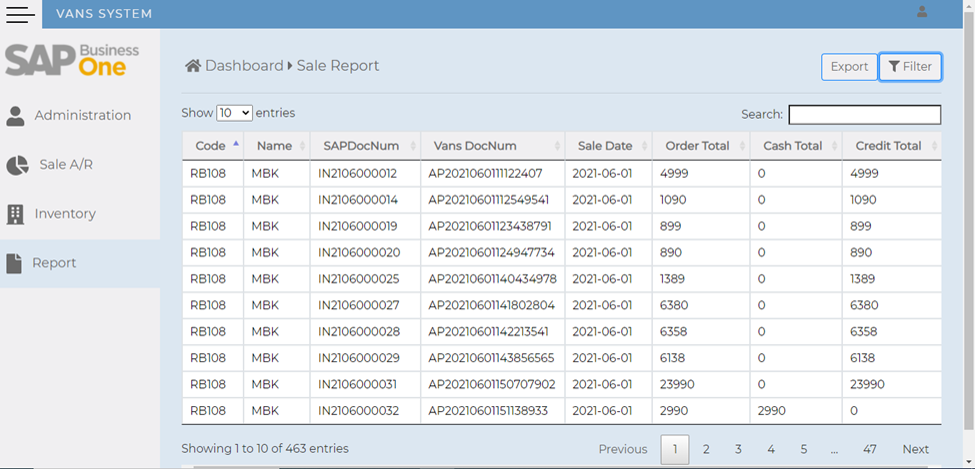Click Vans DocNum AP20210601142213541

click(x=489, y=332)
